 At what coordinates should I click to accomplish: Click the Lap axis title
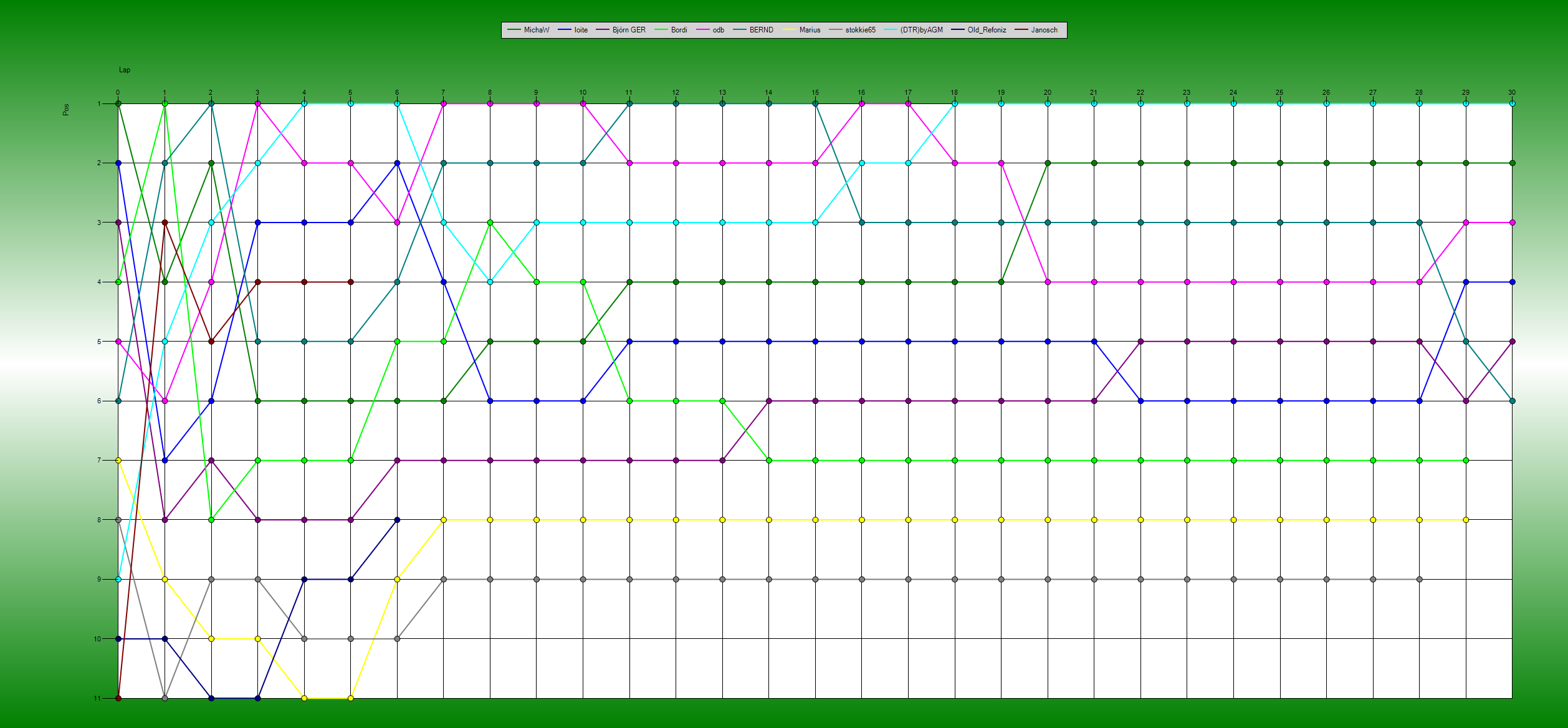point(125,70)
